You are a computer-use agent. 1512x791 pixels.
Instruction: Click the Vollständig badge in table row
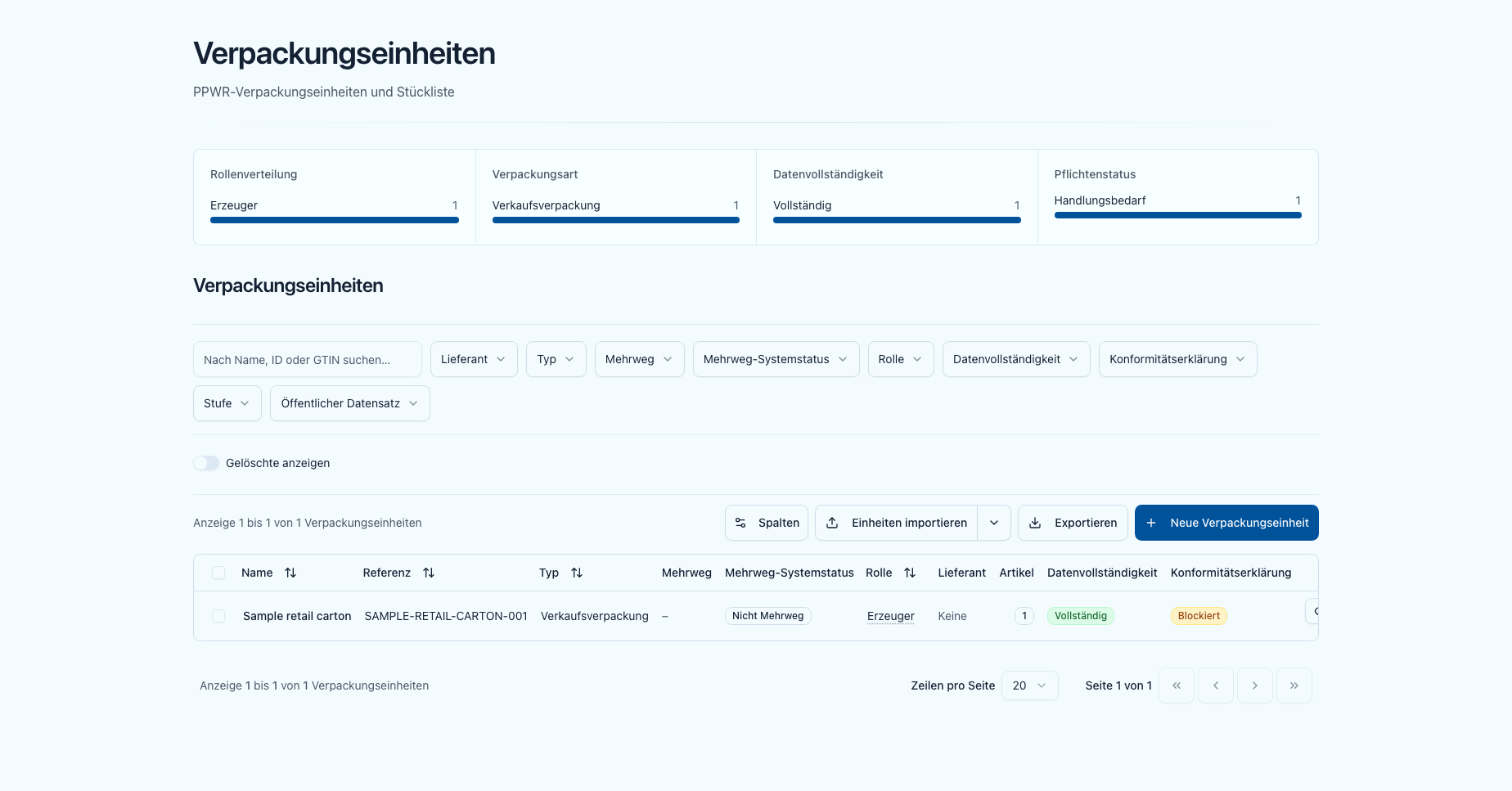(x=1081, y=616)
